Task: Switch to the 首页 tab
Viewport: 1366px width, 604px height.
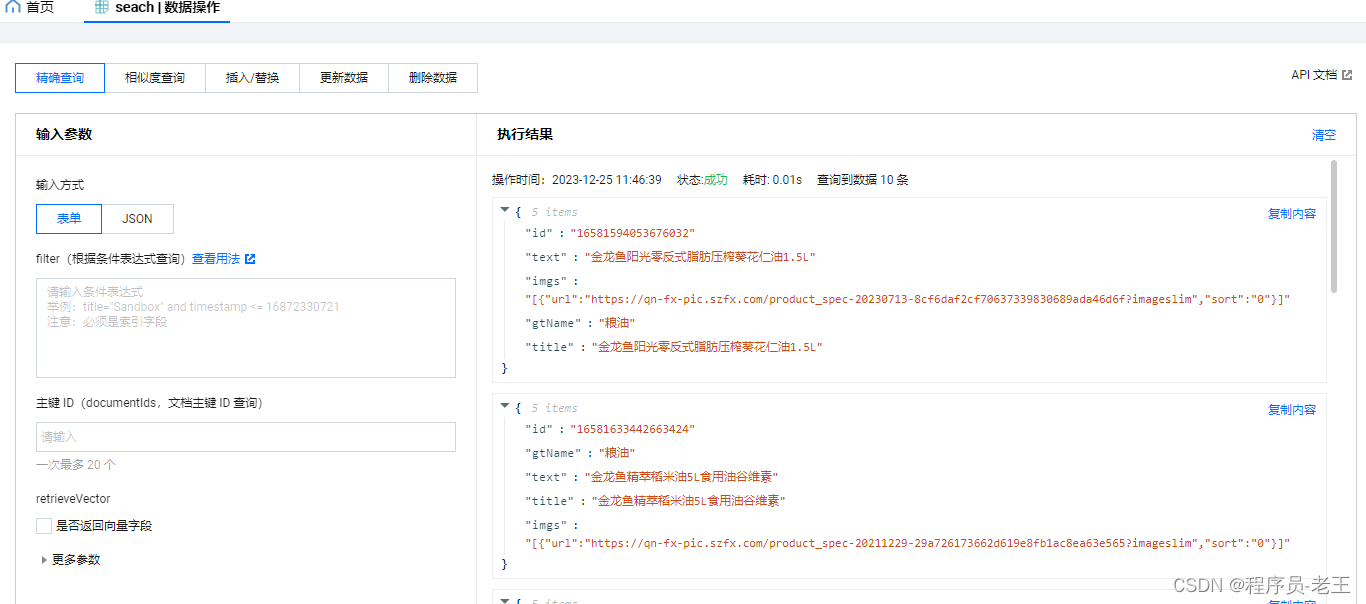Action: 30,8
